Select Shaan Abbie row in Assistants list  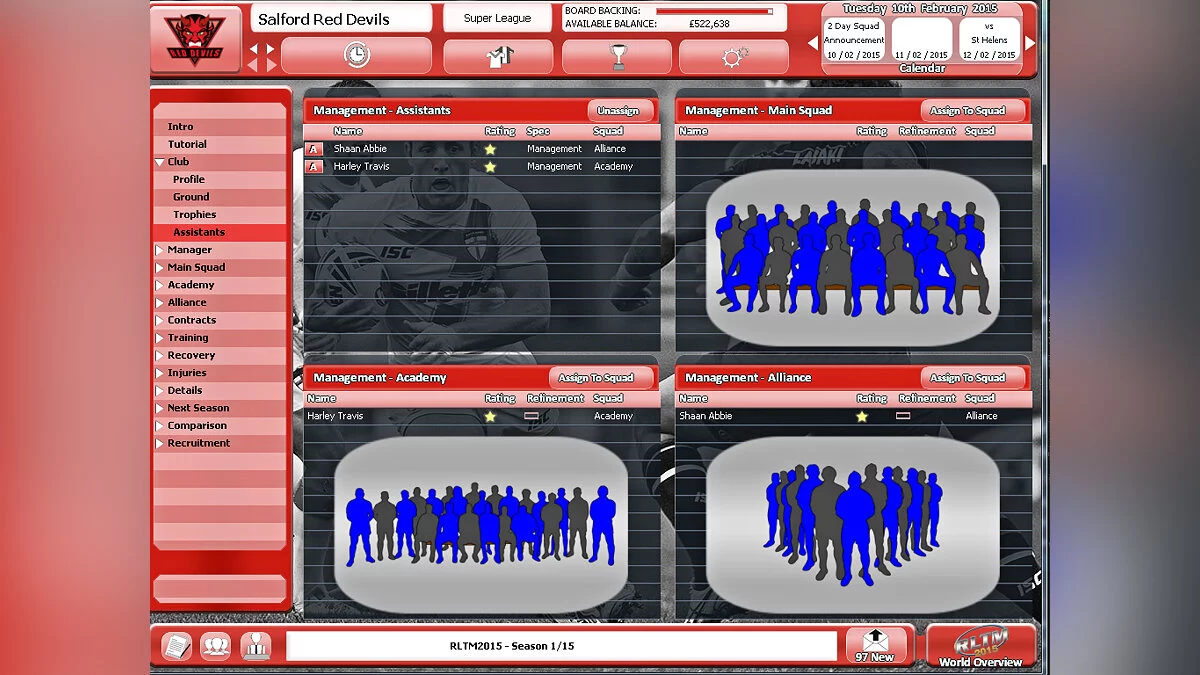[482, 149]
